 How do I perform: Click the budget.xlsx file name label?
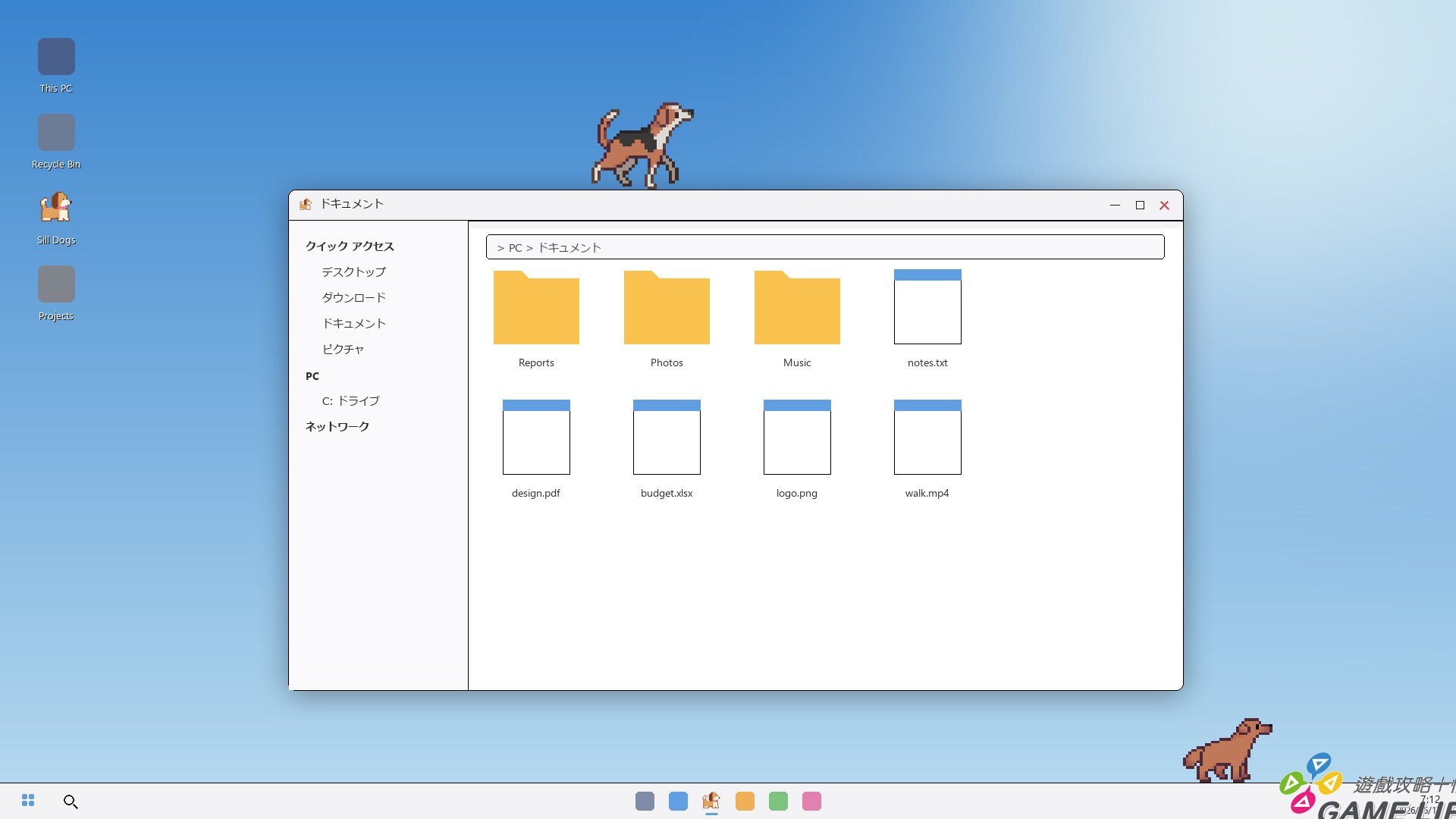[x=667, y=493]
